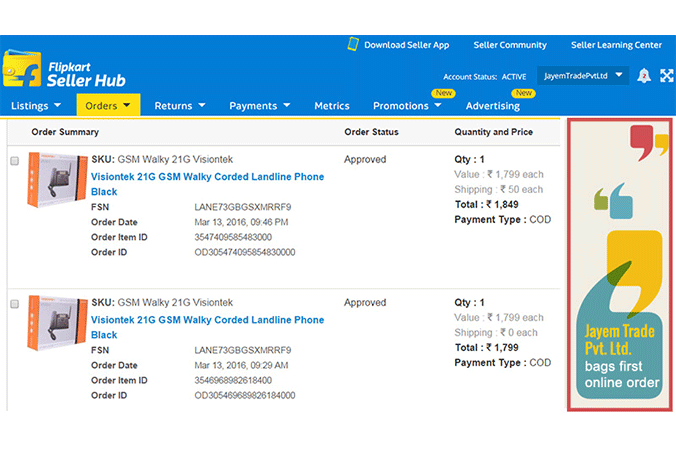The height and width of the screenshot is (450, 676).
Task: Click Order Item ID 3546968982618400
Action: (x=233, y=380)
